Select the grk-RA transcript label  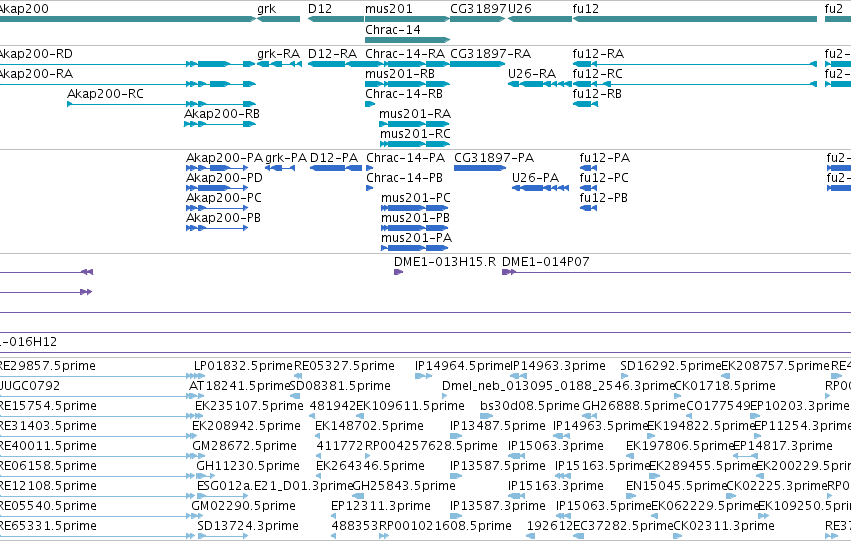point(278,54)
